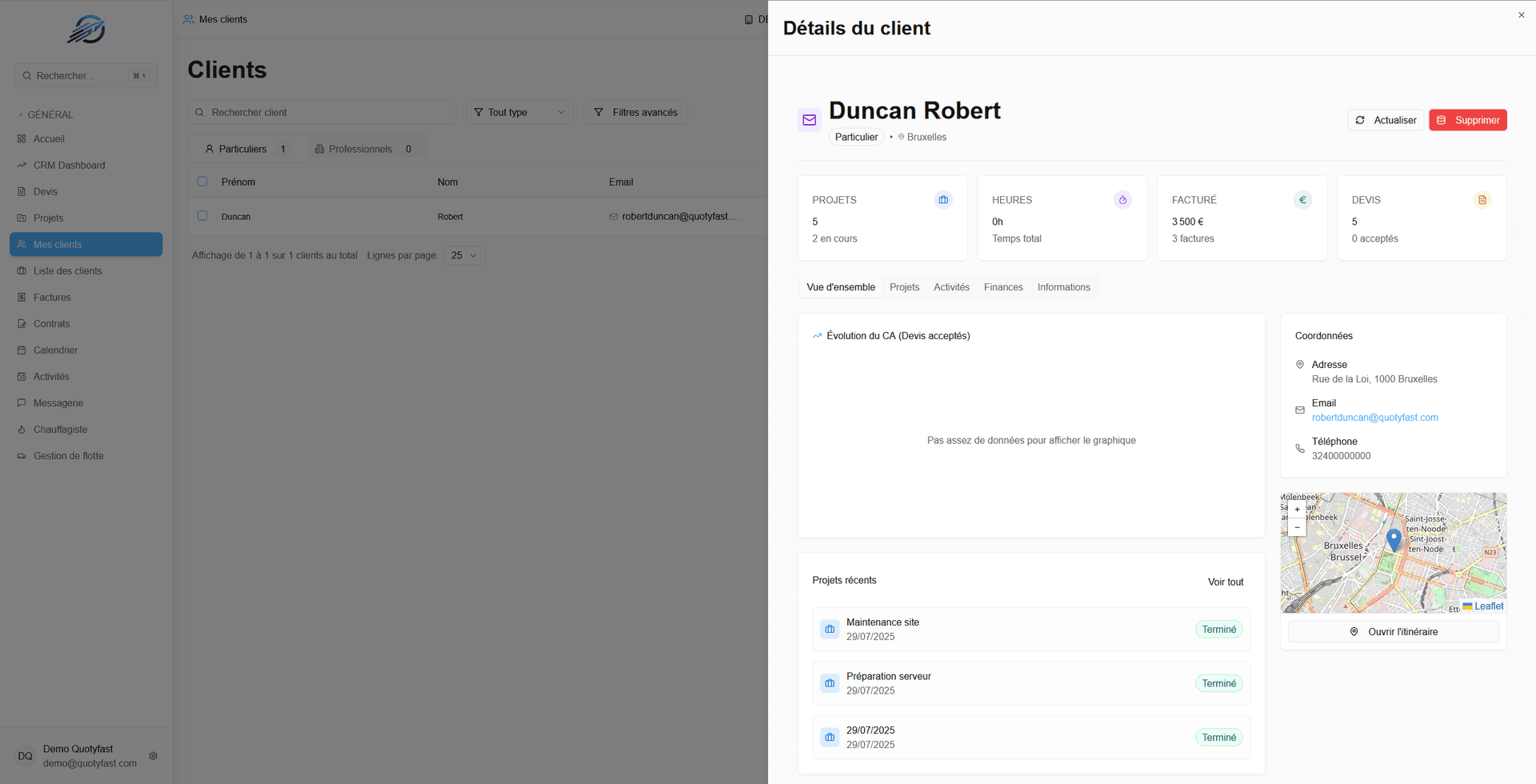Click the settings gear next to Demo Quotyfast
This screenshot has height=784, width=1536.
click(153, 755)
